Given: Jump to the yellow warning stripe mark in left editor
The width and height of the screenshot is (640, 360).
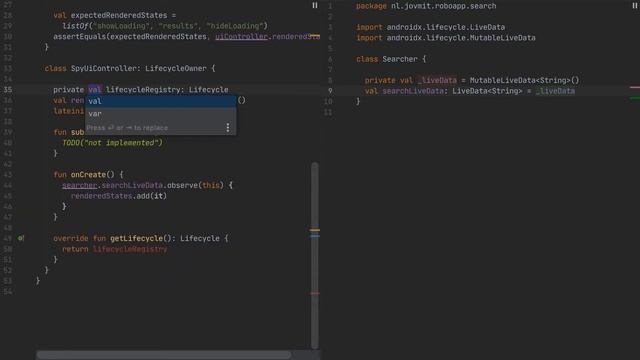Looking at the screenshot, I should pos(315,230).
